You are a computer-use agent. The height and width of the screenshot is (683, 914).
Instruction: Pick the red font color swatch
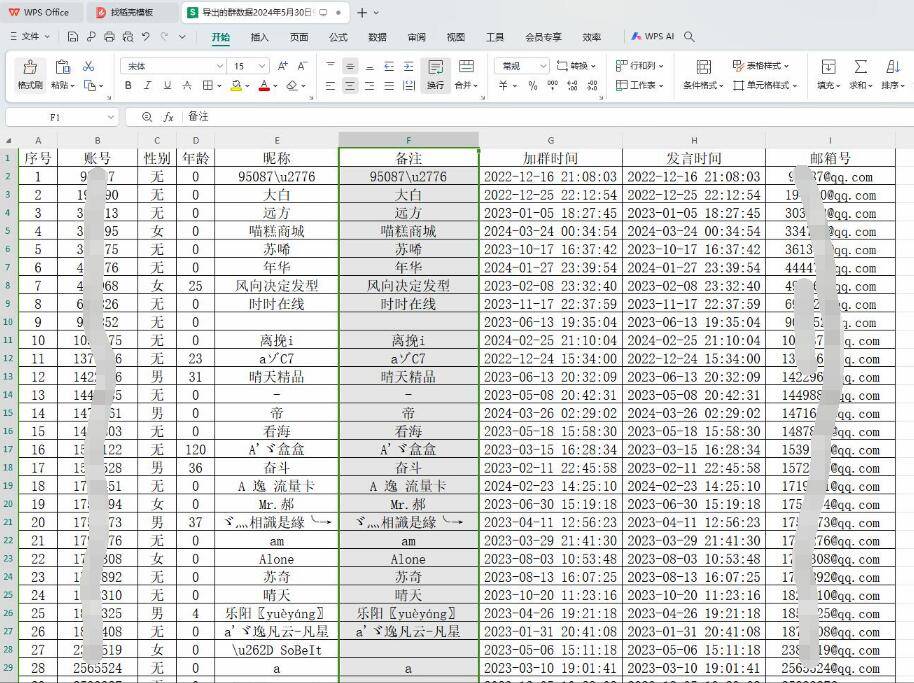[263, 89]
